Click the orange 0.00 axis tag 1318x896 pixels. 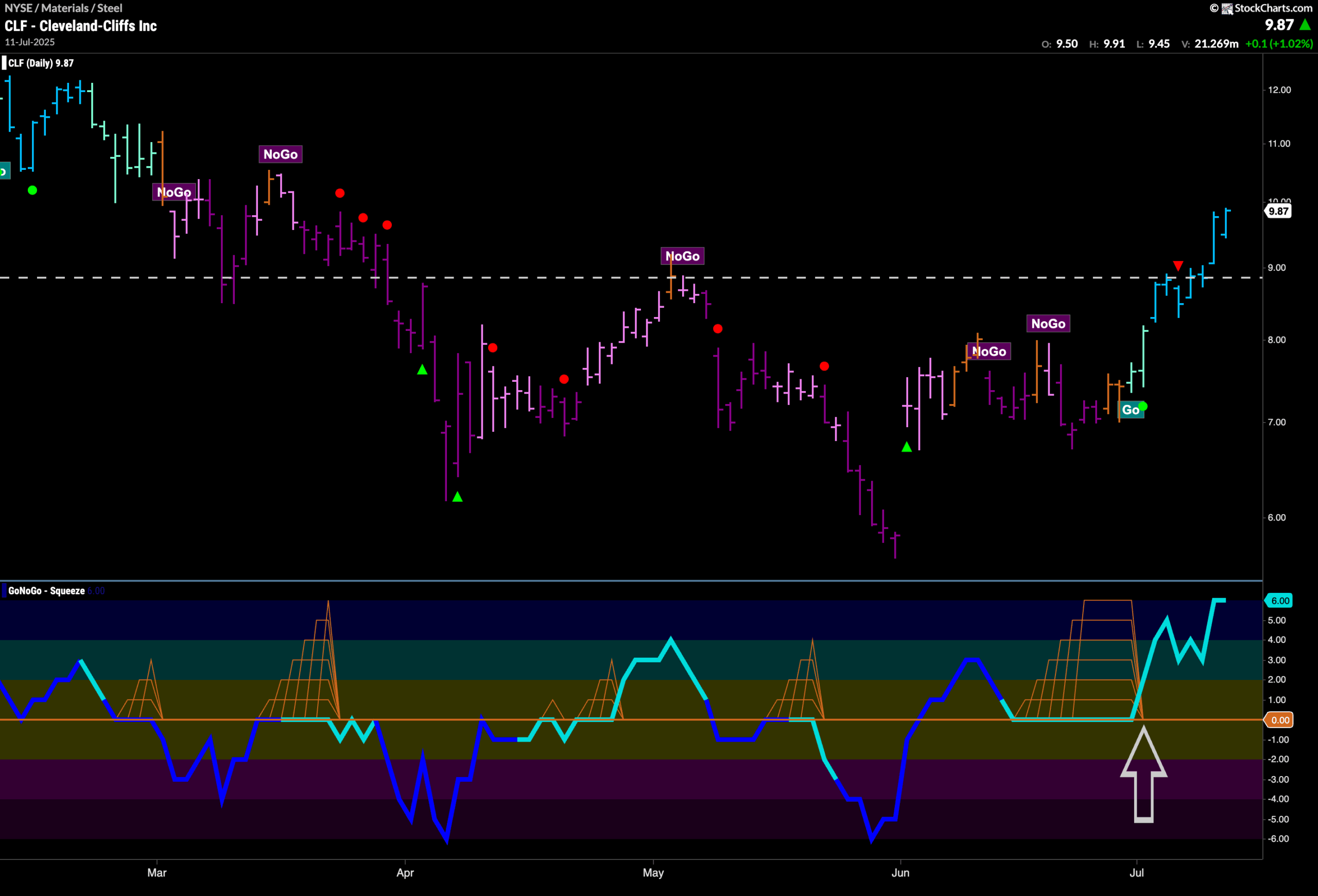(1279, 721)
